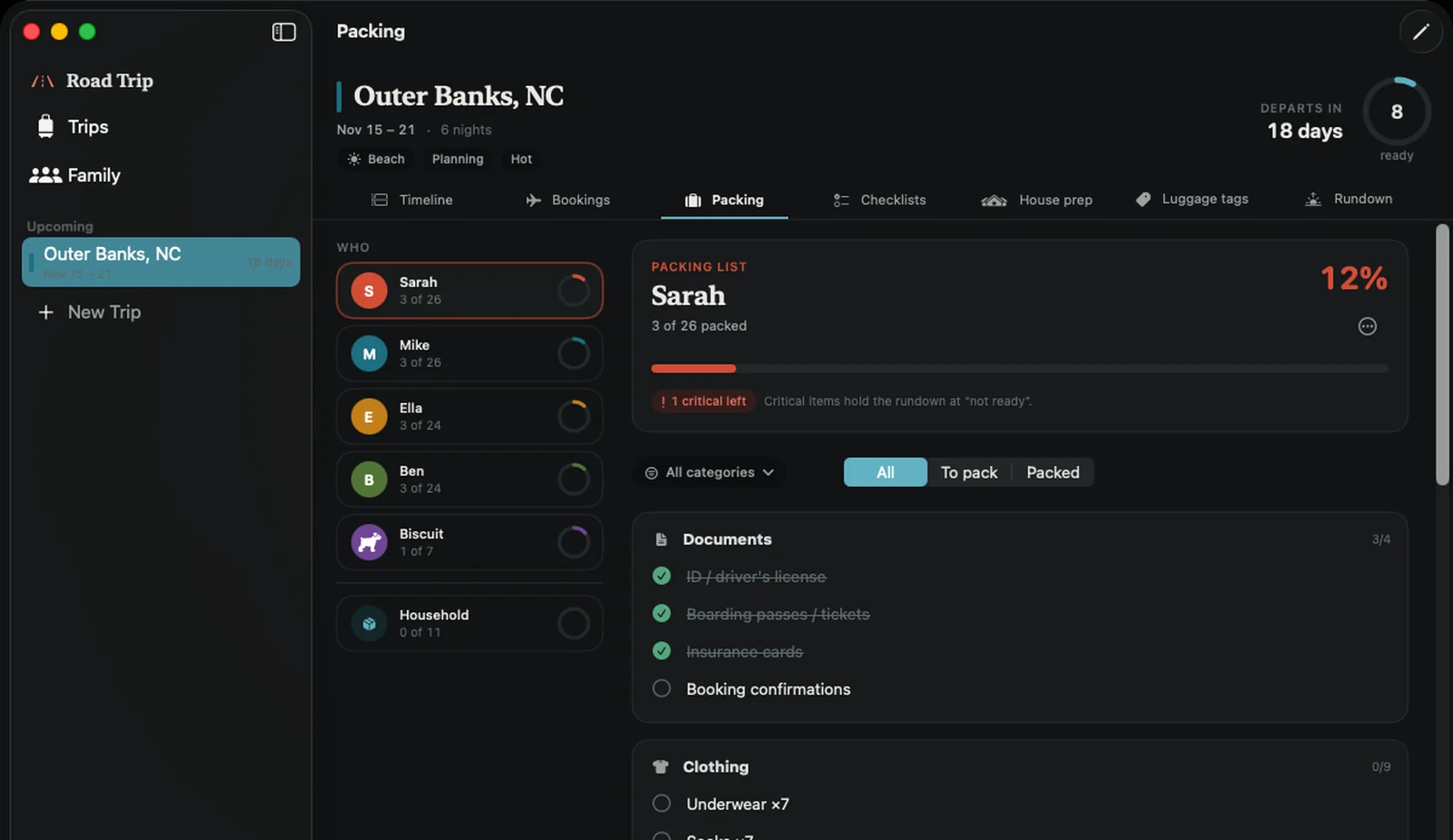Select the Luggage tags tab
The width and height of the screenshot is (1453, 840).
click(1192, 199)
